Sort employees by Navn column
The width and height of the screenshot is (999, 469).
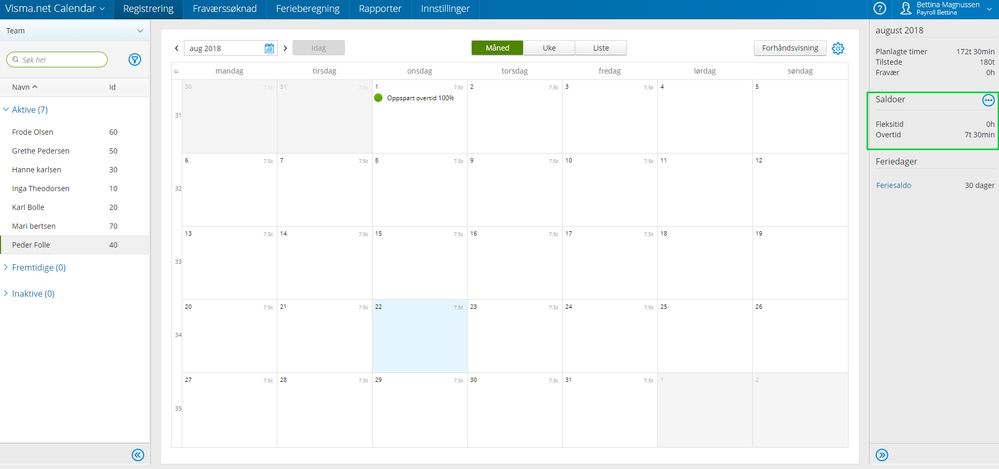pos(24,87)
